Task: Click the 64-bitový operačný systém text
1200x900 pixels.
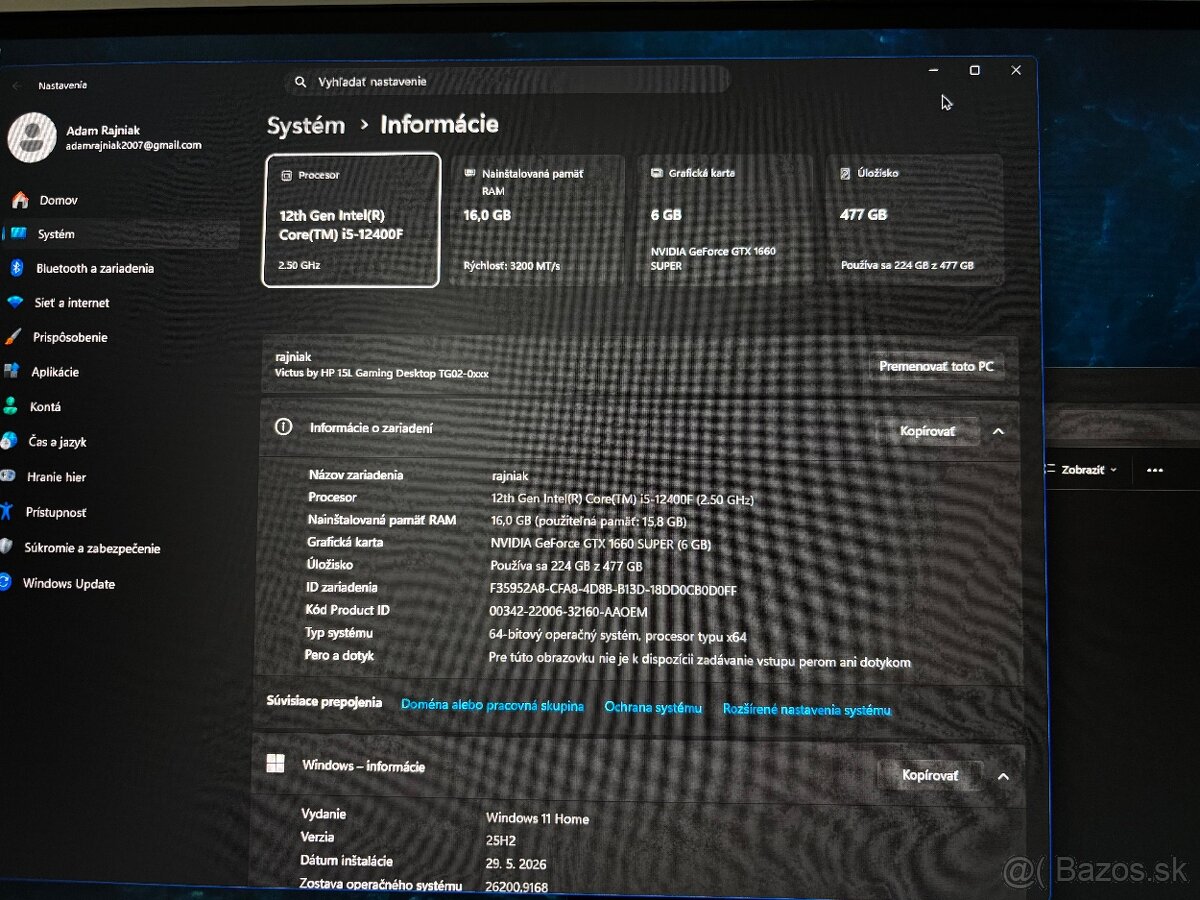Action: [x=617, y=636]
